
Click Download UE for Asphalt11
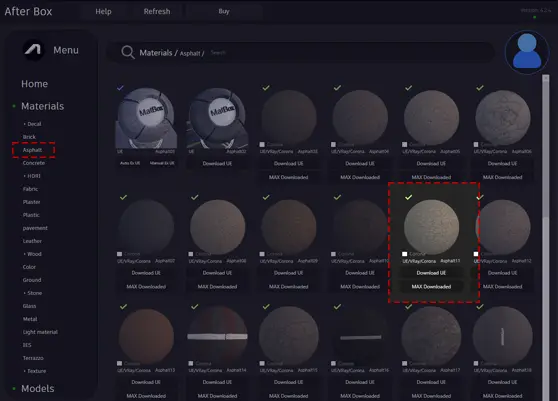[431, 273]
